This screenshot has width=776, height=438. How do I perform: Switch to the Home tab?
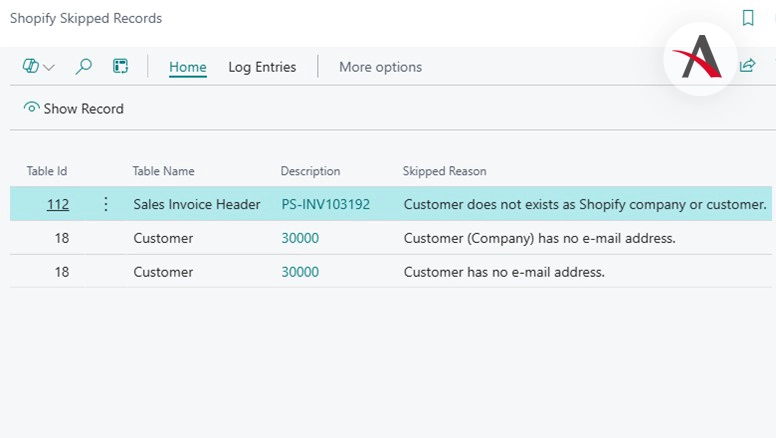187,67
